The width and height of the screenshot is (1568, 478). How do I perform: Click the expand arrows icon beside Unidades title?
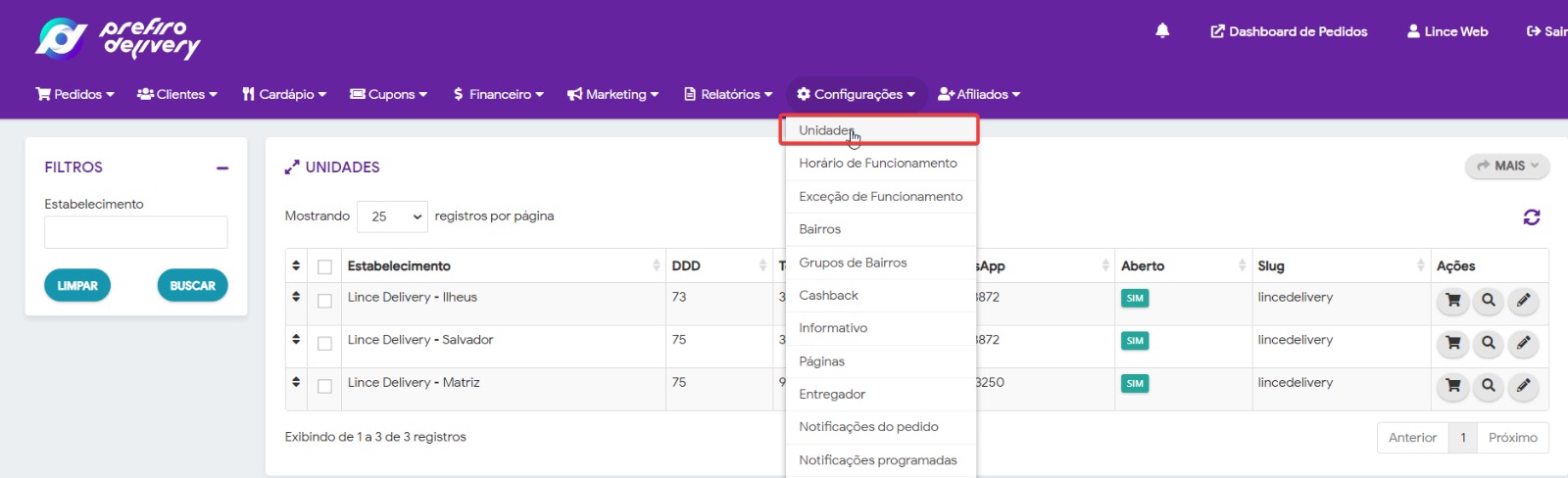(x=292, y=167)
